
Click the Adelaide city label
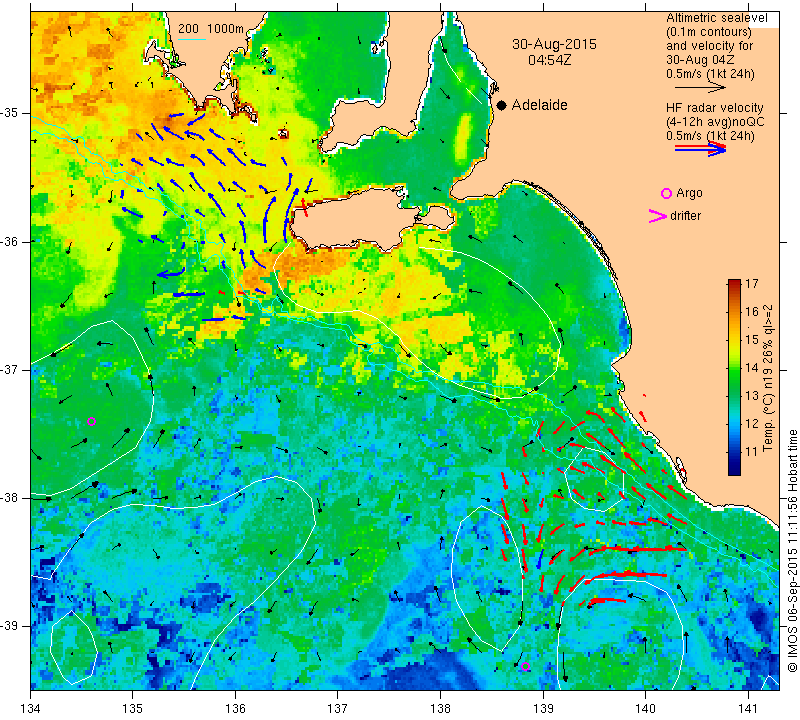coord(539,105)
